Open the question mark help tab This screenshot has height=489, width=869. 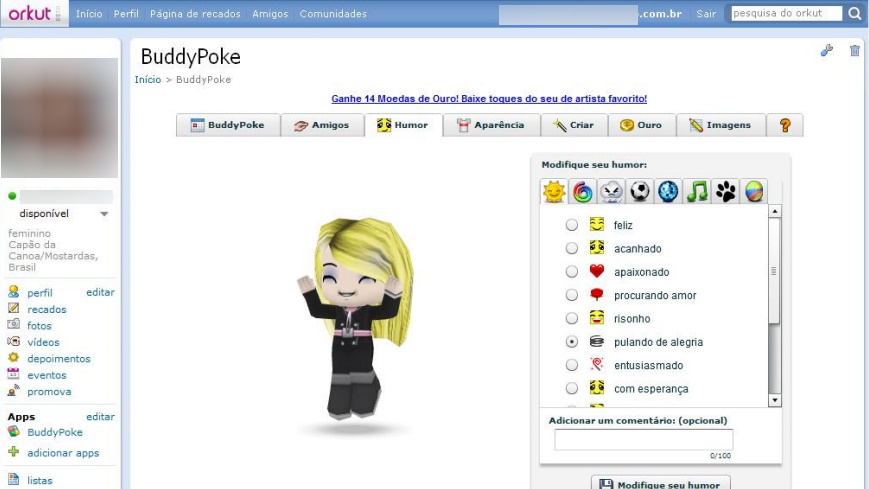785,125
